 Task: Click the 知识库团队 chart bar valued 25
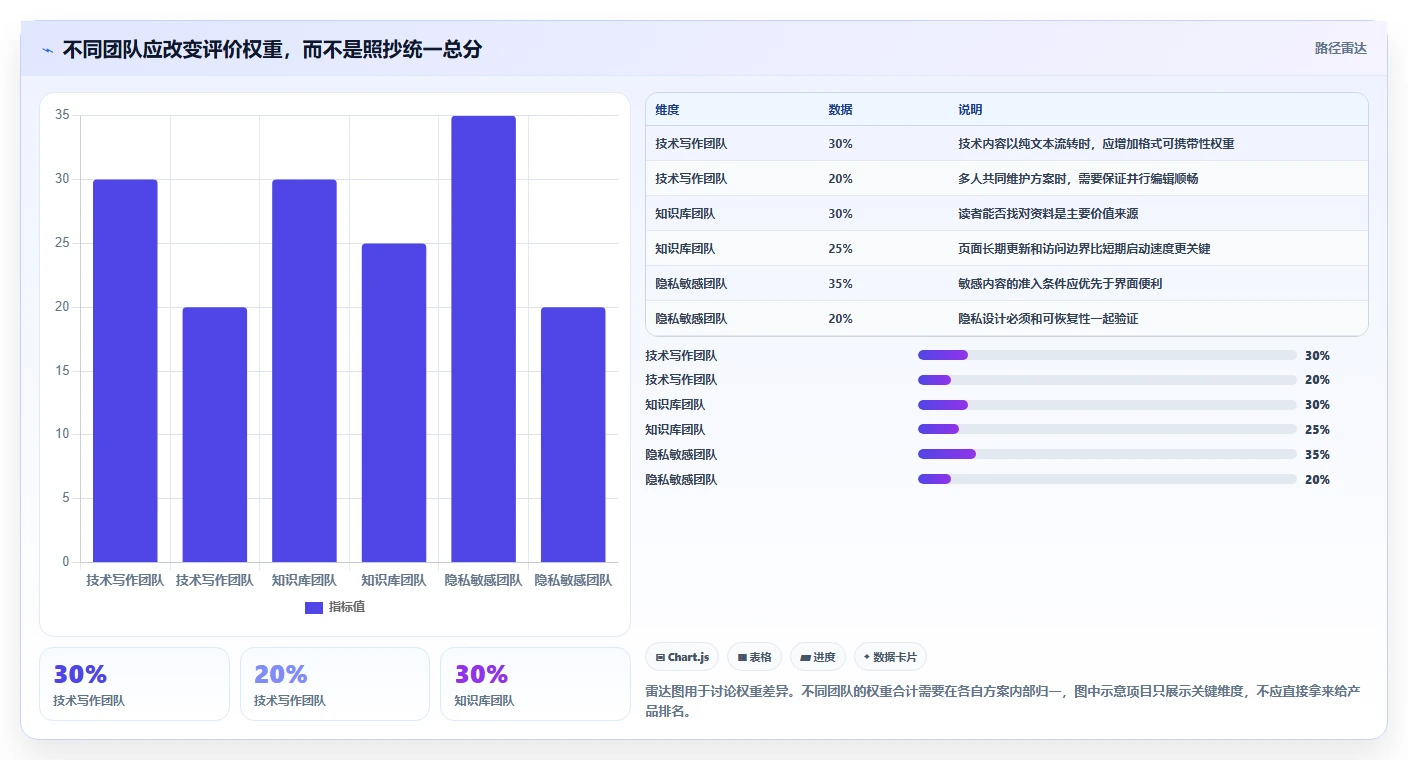394,403
